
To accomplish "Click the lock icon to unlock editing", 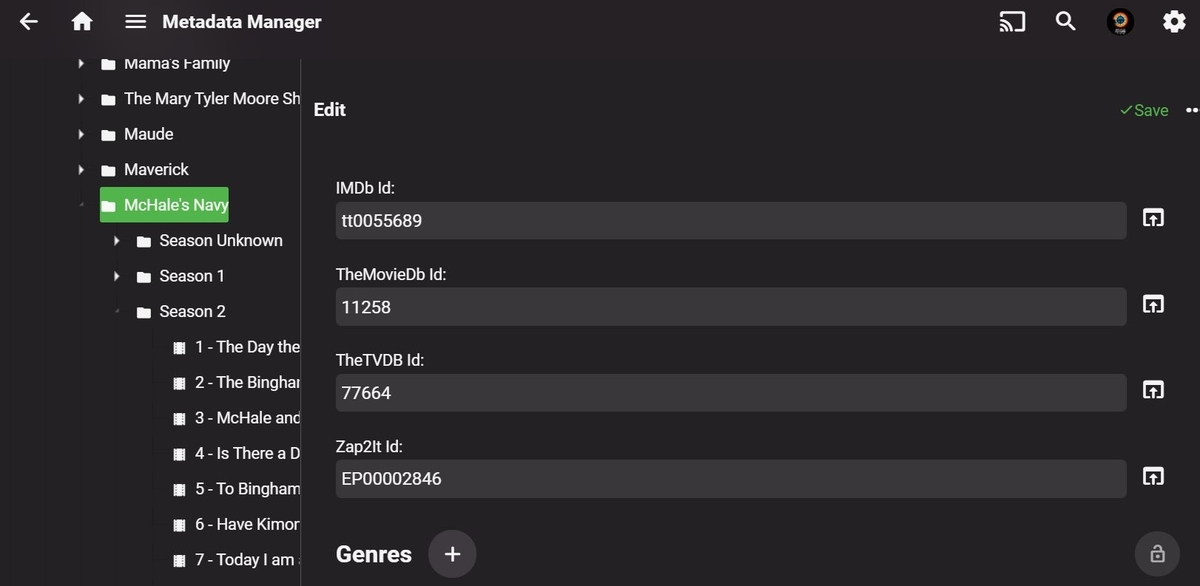I will (x=1156, y=553).
